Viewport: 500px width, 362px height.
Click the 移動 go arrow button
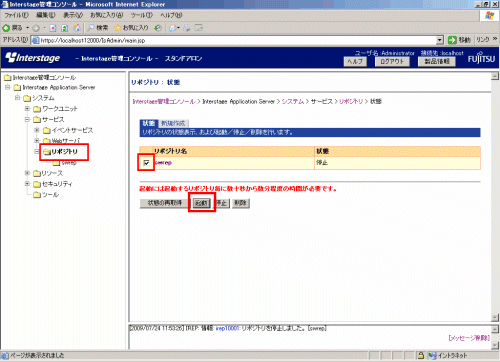459,40
